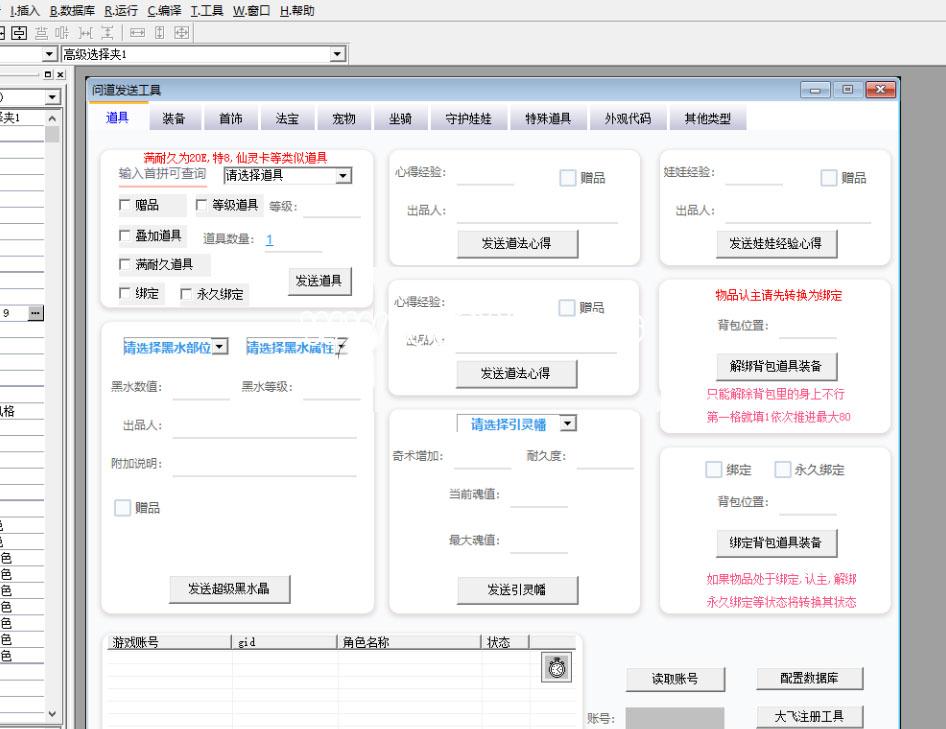The width and height of the screenshot is (946, 729).
Task: Click the 发送道具 button
Action: click(x=320, y=281)
